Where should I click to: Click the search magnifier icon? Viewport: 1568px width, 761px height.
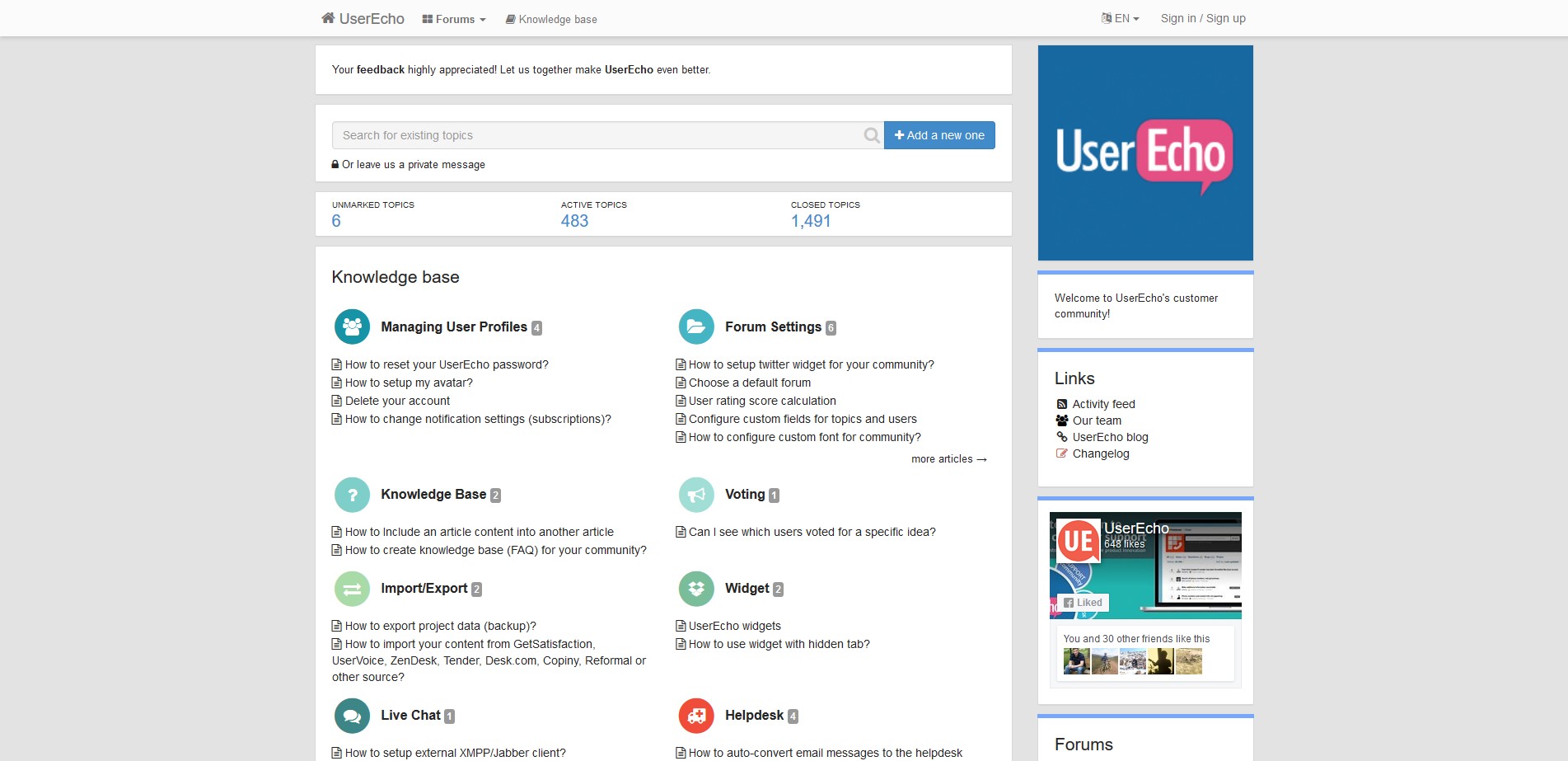click(x=871, y=135)
